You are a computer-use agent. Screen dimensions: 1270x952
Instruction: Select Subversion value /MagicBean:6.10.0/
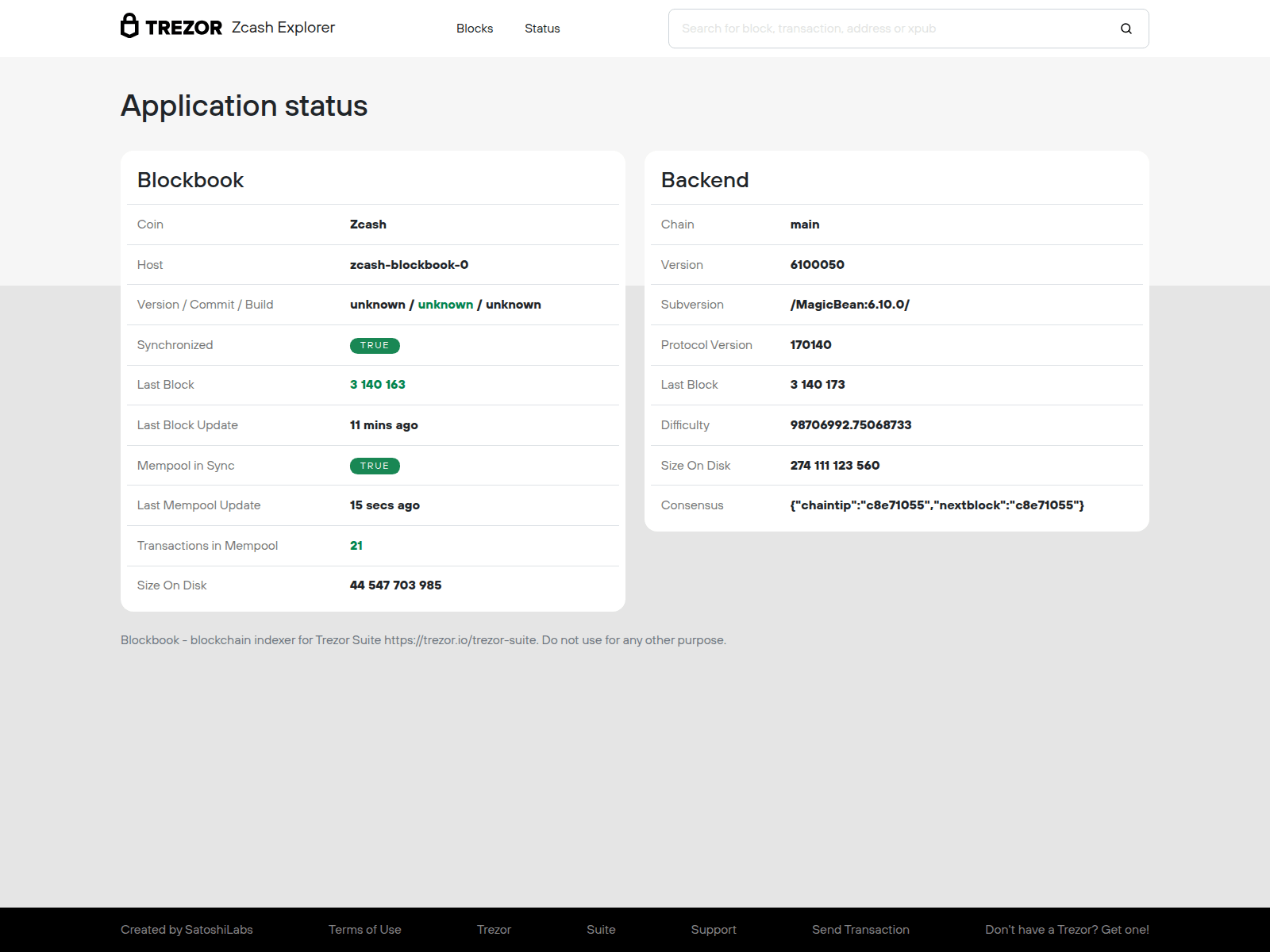click(x=850, y=305)
